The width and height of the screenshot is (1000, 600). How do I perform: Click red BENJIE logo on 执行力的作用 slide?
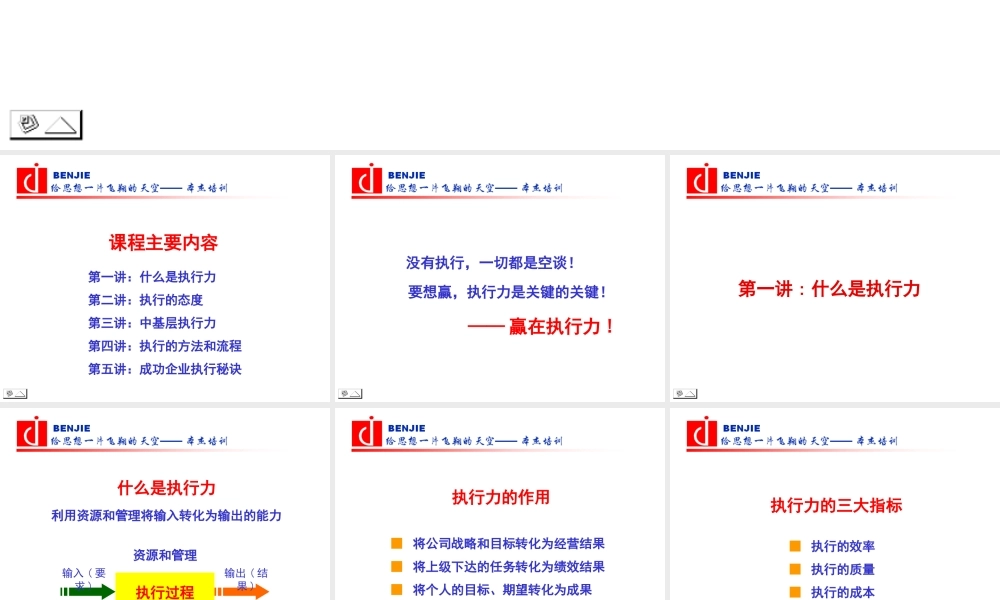367,432
